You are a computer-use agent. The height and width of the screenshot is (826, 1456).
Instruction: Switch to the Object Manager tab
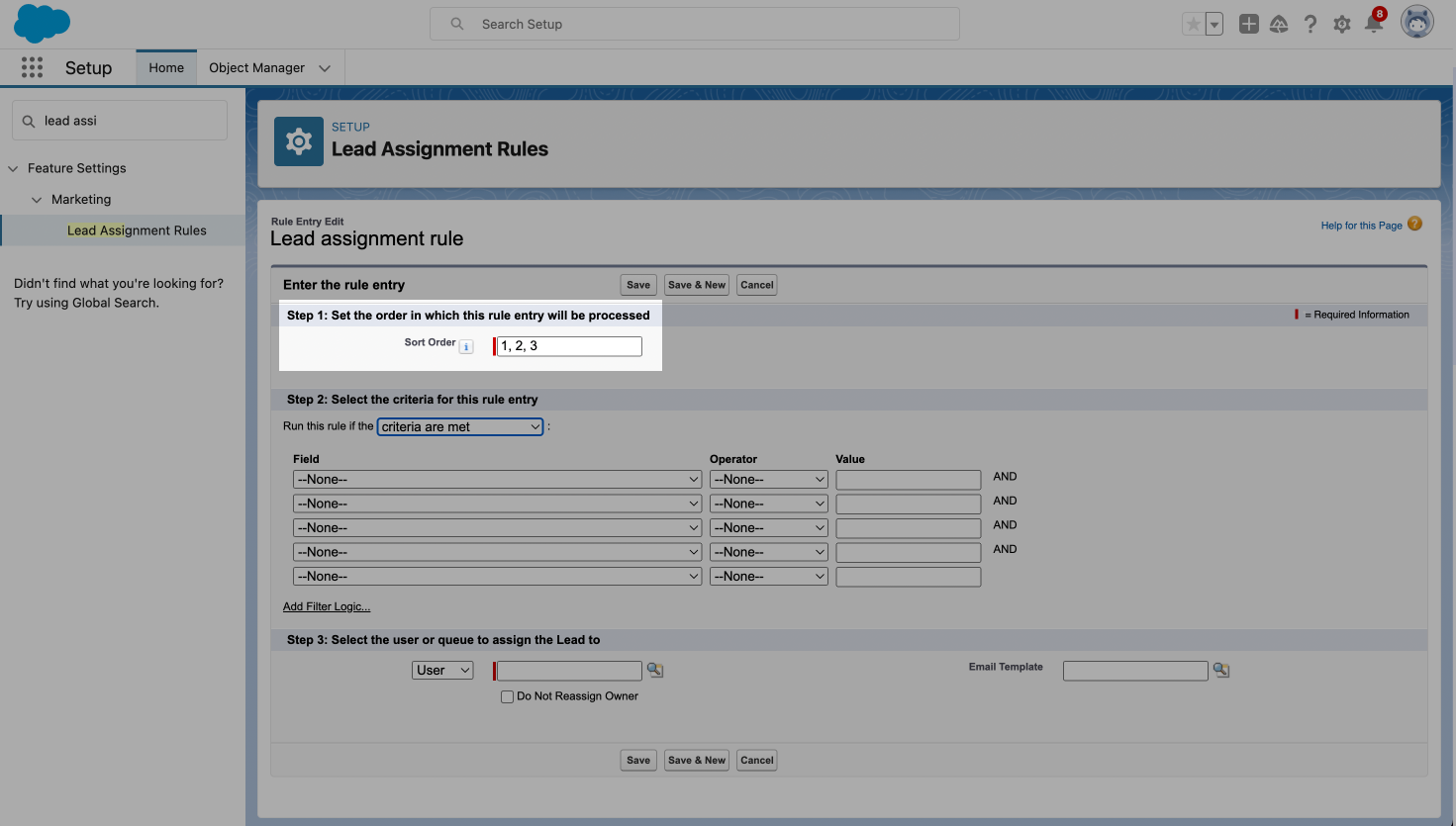click(x=256, y=67)
